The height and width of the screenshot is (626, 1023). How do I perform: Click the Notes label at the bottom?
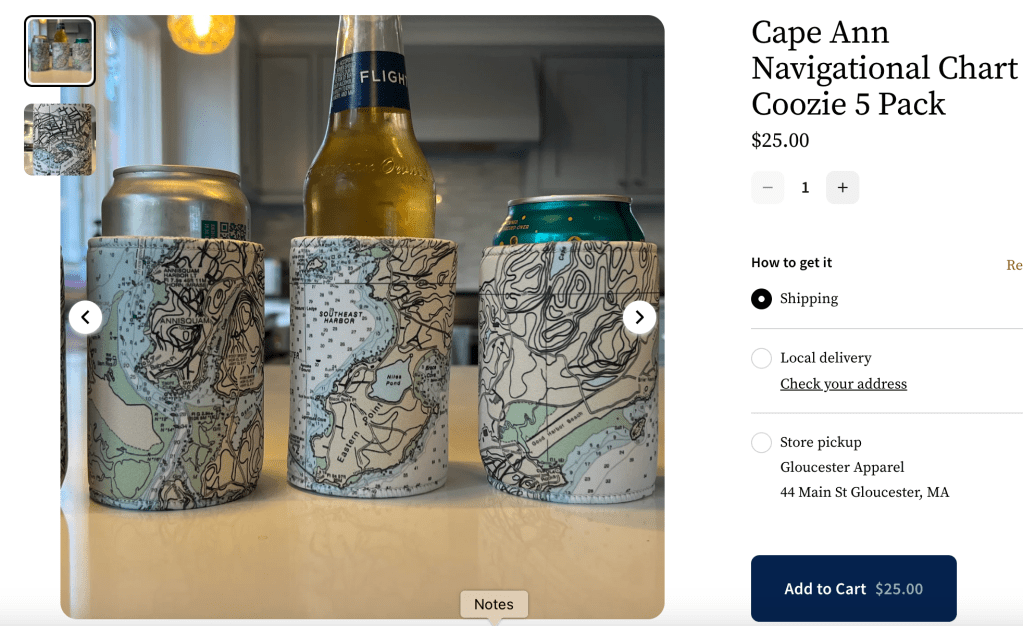tap(494, 604)
